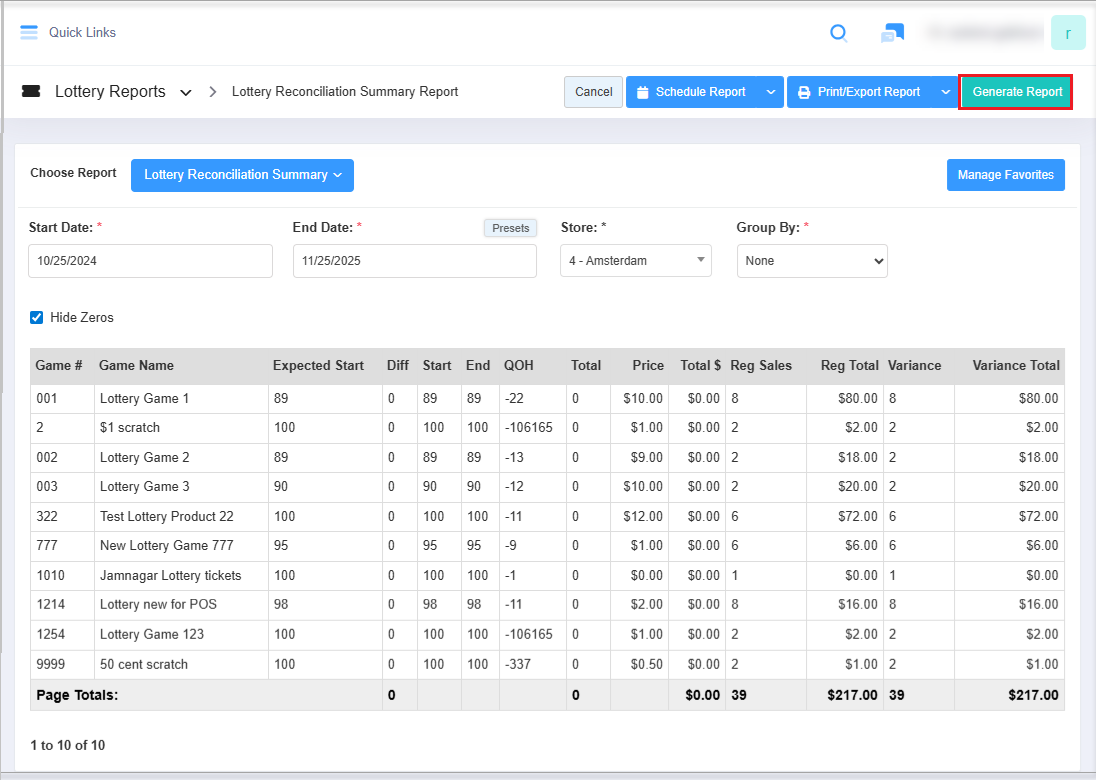Click the lottery ticket icon beside Lottery Reports
This screenshot has height=780, width=1096.
[31, 92]
